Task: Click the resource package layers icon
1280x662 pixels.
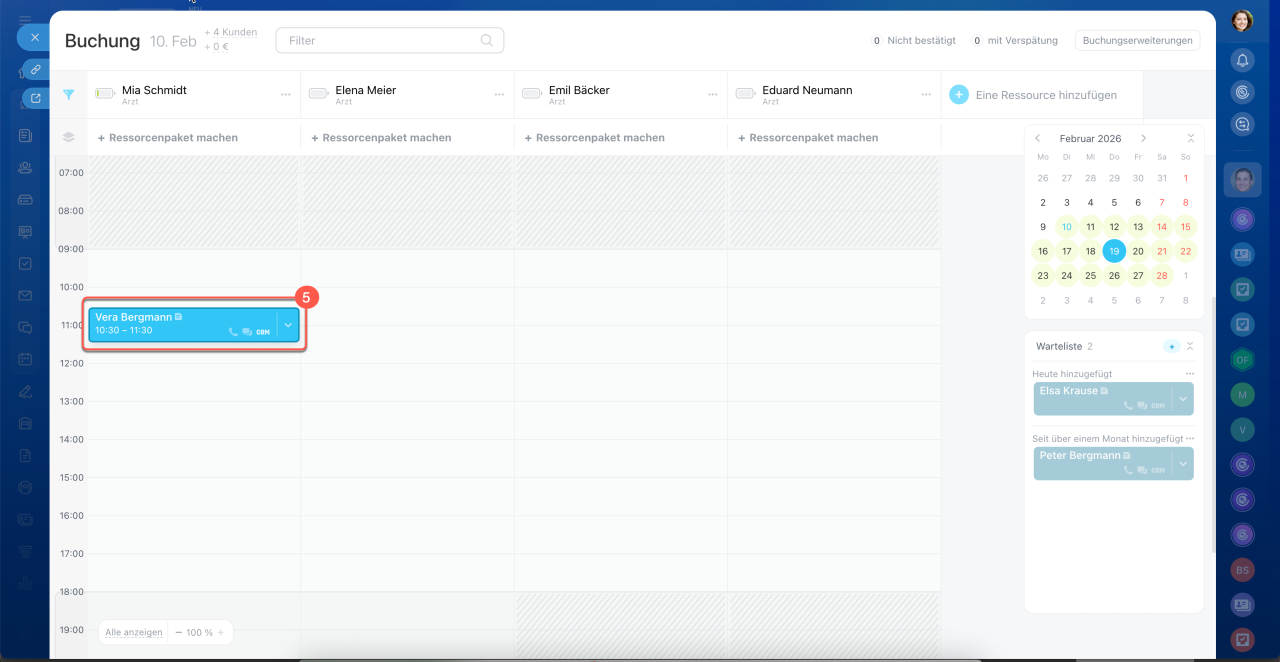Action: click(x=68, y=137)
